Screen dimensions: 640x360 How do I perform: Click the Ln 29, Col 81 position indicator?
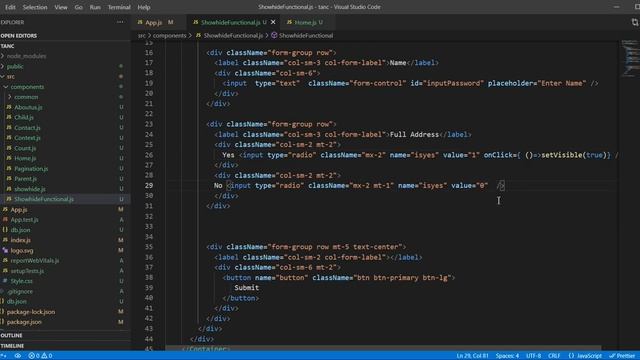(472, 356)
